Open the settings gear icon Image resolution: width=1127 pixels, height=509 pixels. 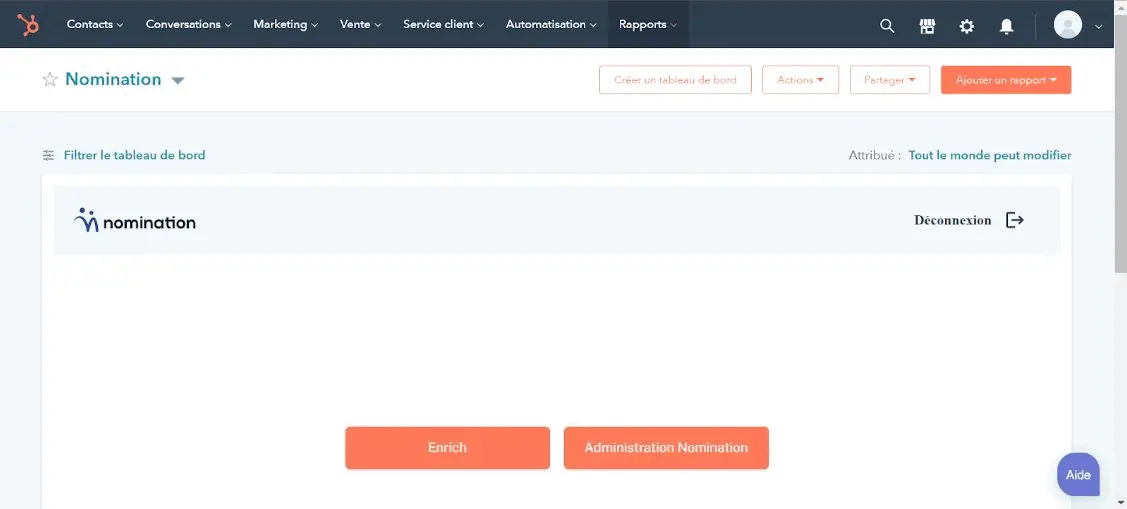click(x=967, y=26)
